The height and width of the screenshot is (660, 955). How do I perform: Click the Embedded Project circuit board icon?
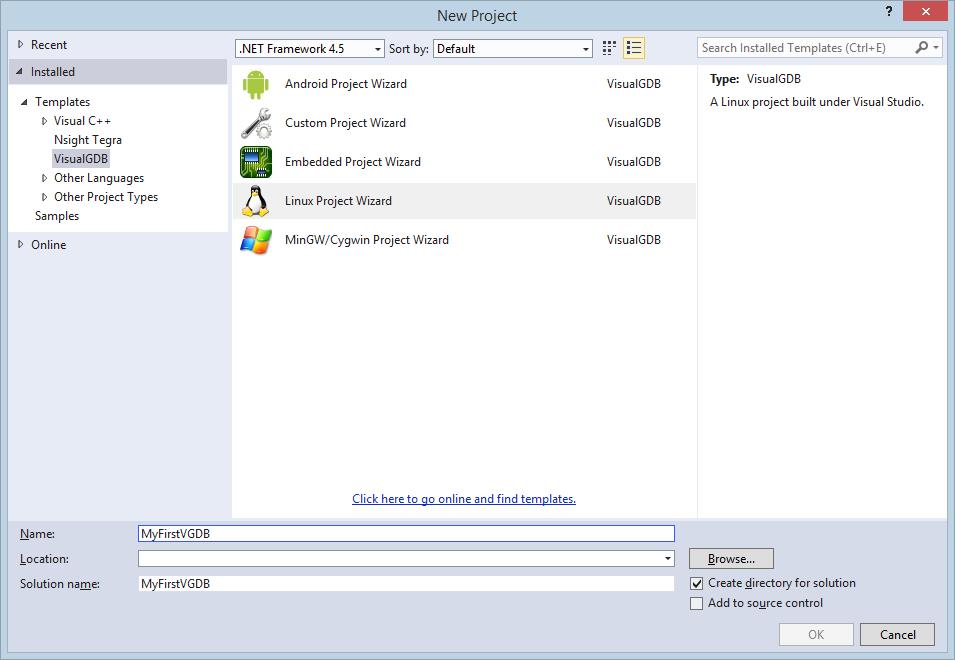click(256, 162)
